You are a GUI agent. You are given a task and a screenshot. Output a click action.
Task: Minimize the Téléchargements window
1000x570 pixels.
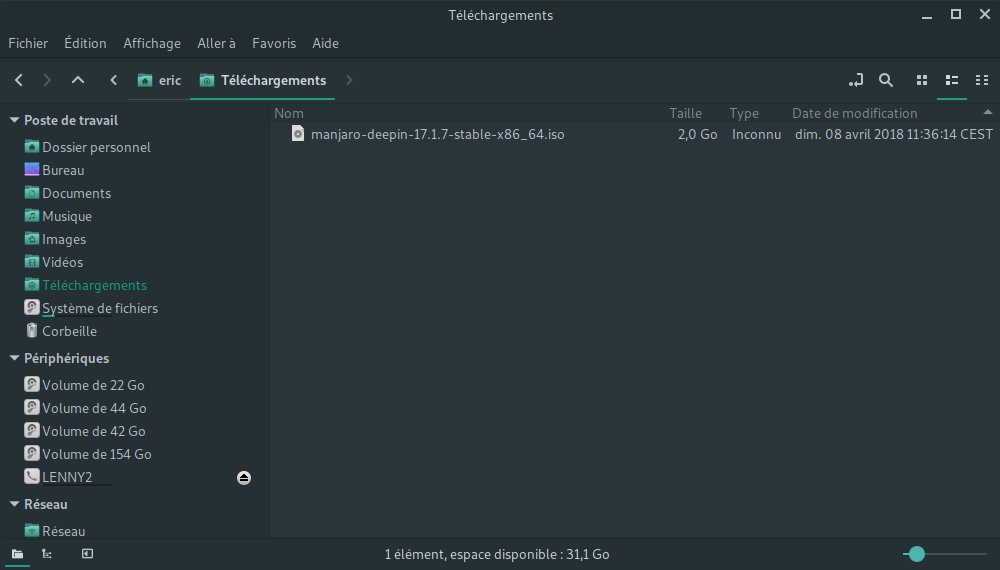(927, 15)
